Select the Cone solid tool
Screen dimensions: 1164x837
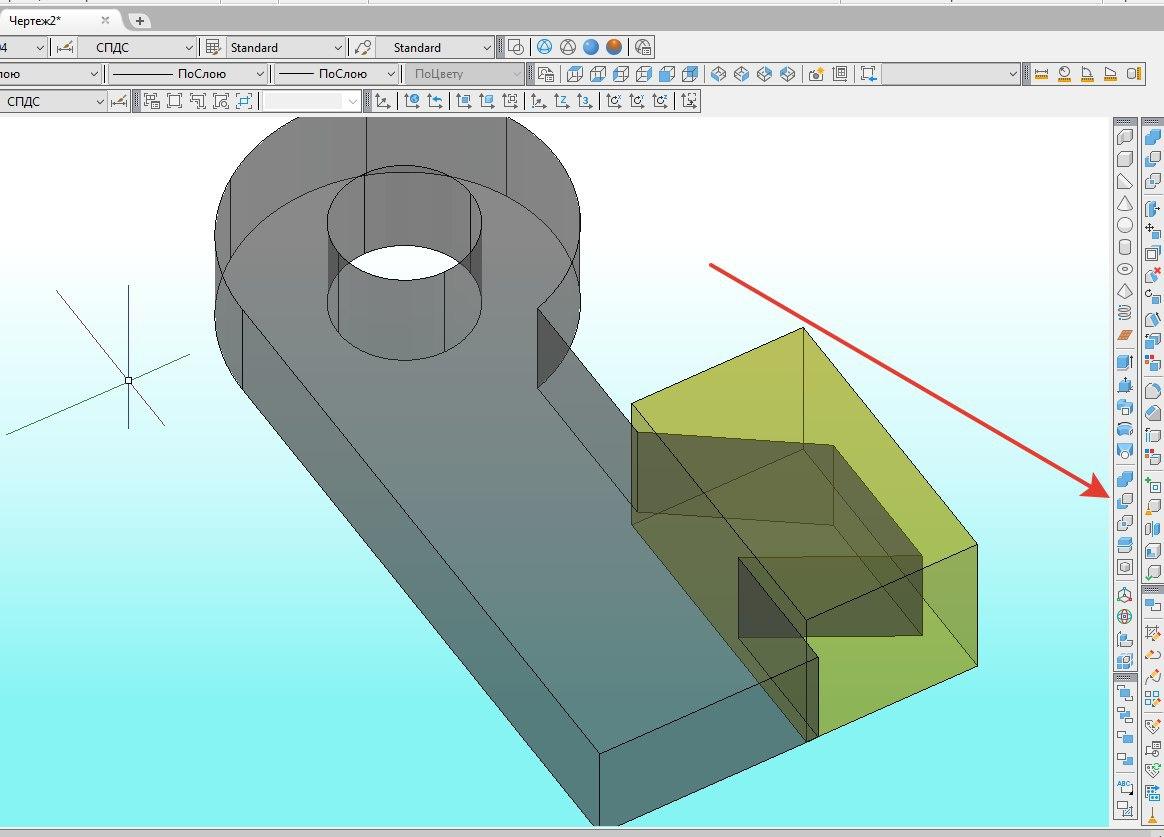click(x=1124, y=203)
